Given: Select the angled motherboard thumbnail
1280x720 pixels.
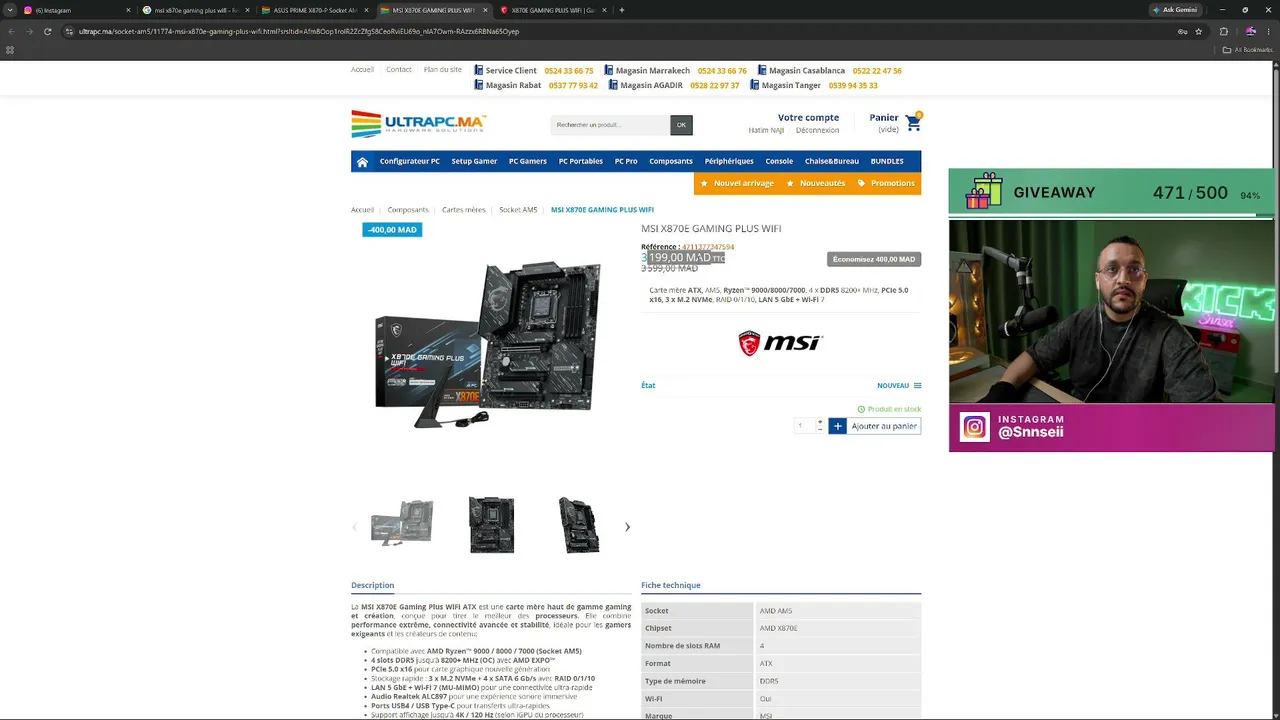Looking at the screenshot, I should (x=579, y=525).
